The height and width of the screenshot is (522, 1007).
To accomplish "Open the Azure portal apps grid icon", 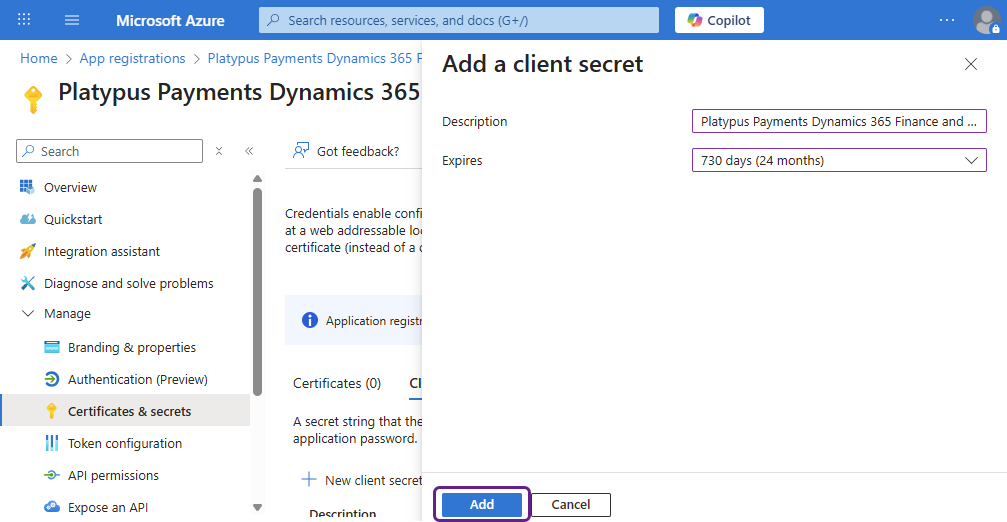I will (x=25, y=20).
